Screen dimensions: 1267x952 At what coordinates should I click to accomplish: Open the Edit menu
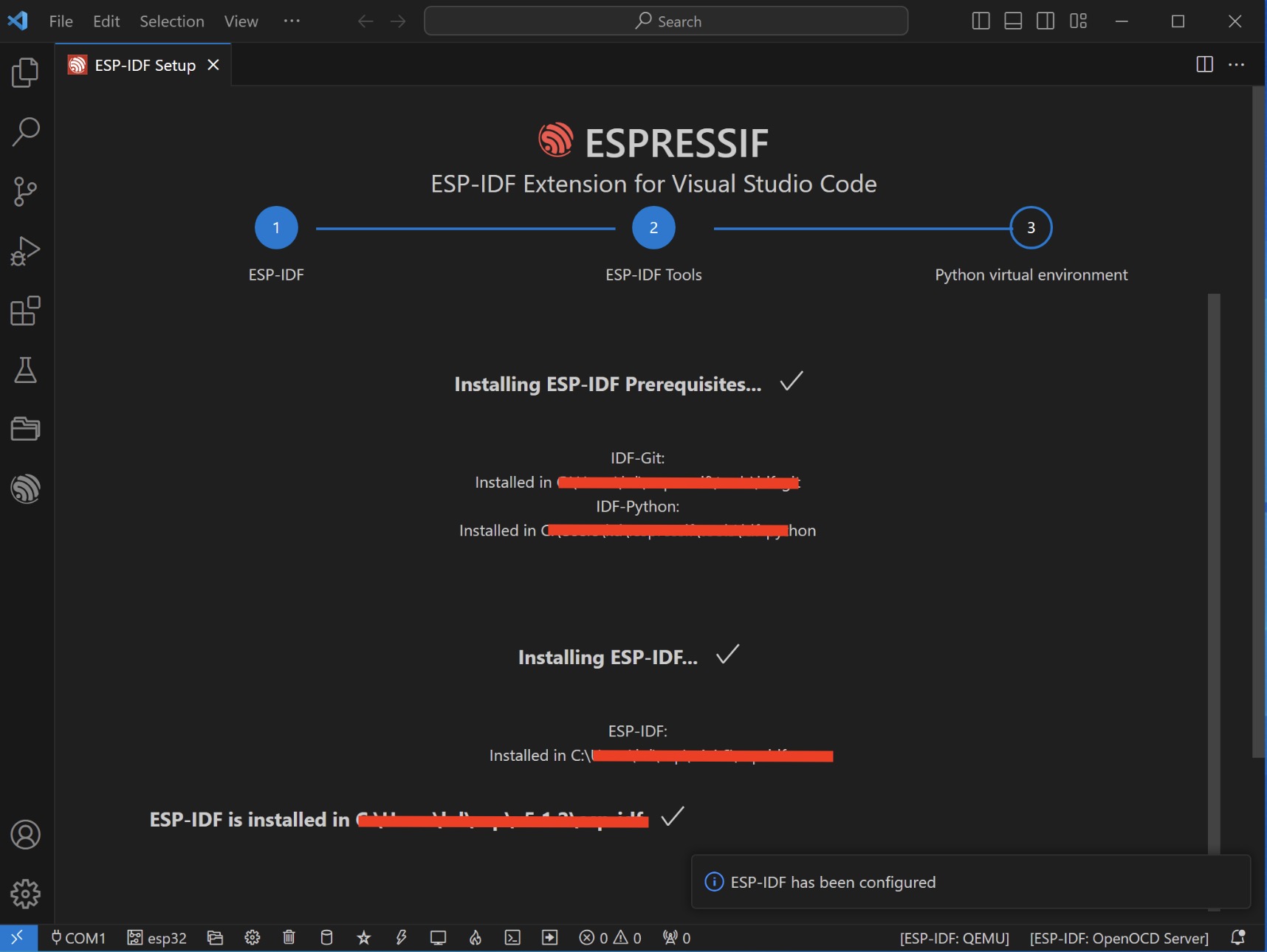(106, 21)
